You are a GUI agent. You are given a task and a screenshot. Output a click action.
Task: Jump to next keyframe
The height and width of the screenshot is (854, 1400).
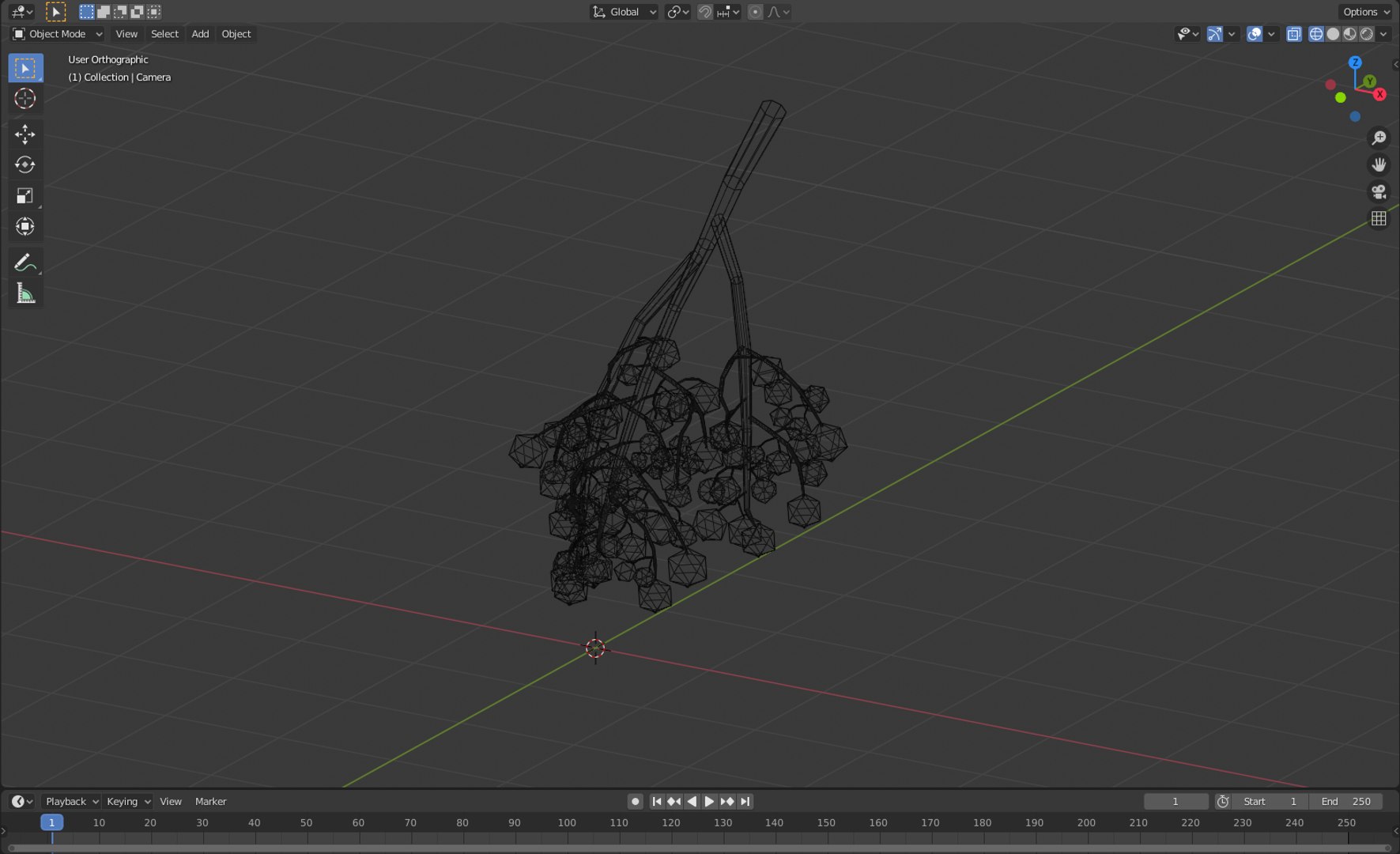pos(726,801)
